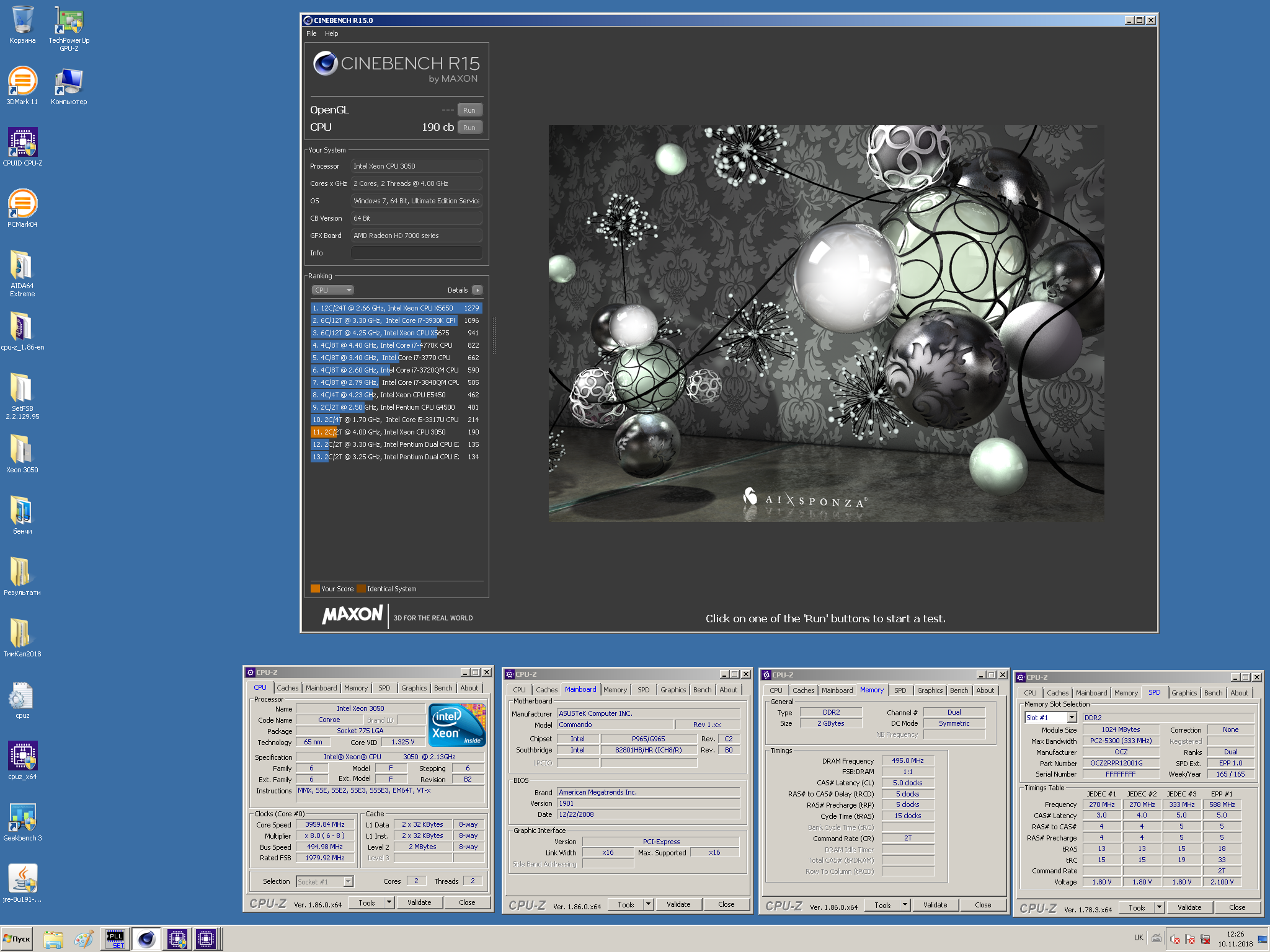Switch to About tab in SPD CPU-Z window
Viewport: 1270px width, 952px height.
[x=1239, y=693]
